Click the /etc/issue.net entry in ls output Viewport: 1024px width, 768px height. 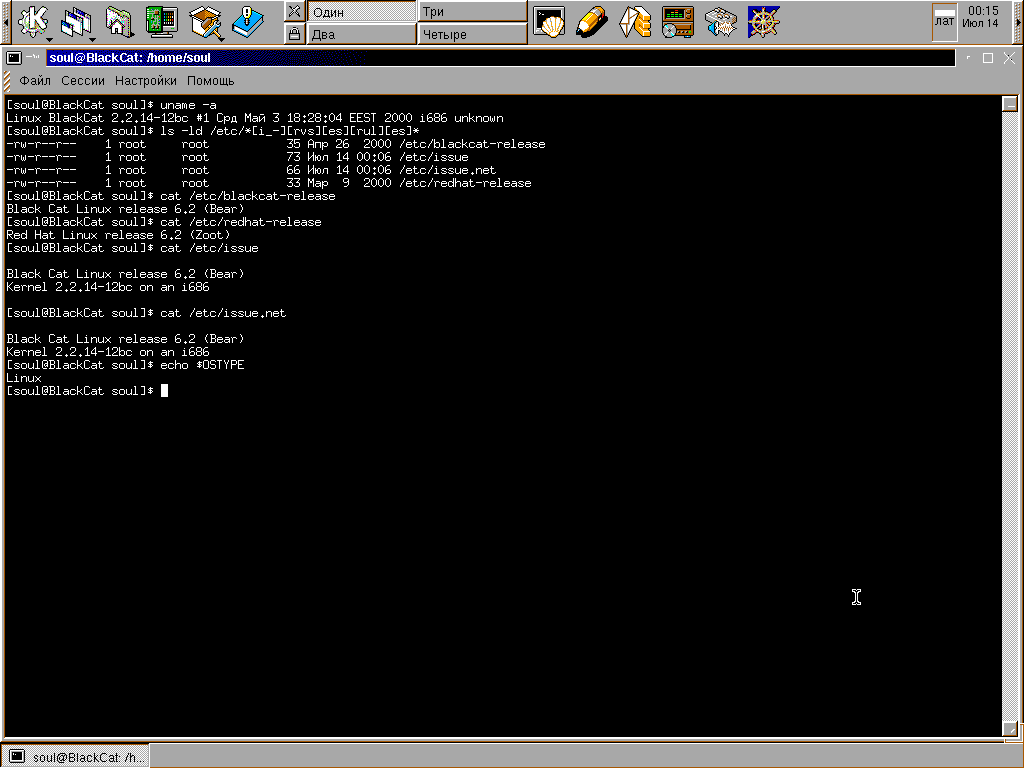tap(447, 170)
